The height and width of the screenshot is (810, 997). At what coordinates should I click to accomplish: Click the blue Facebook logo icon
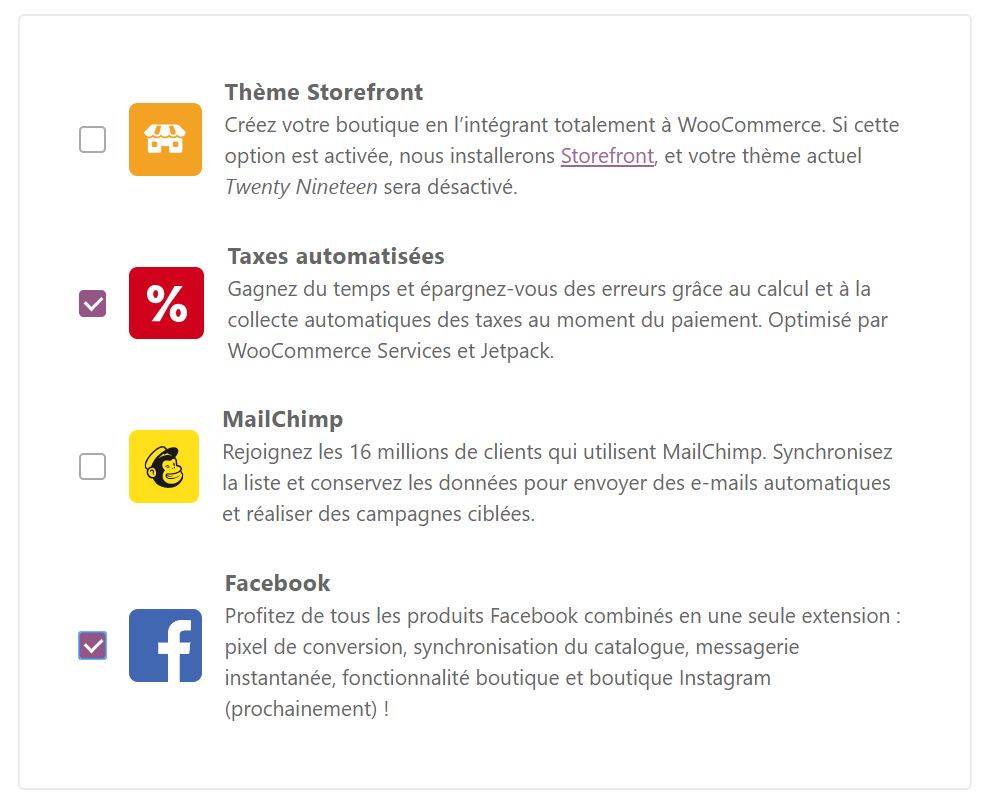coord(164,645)
